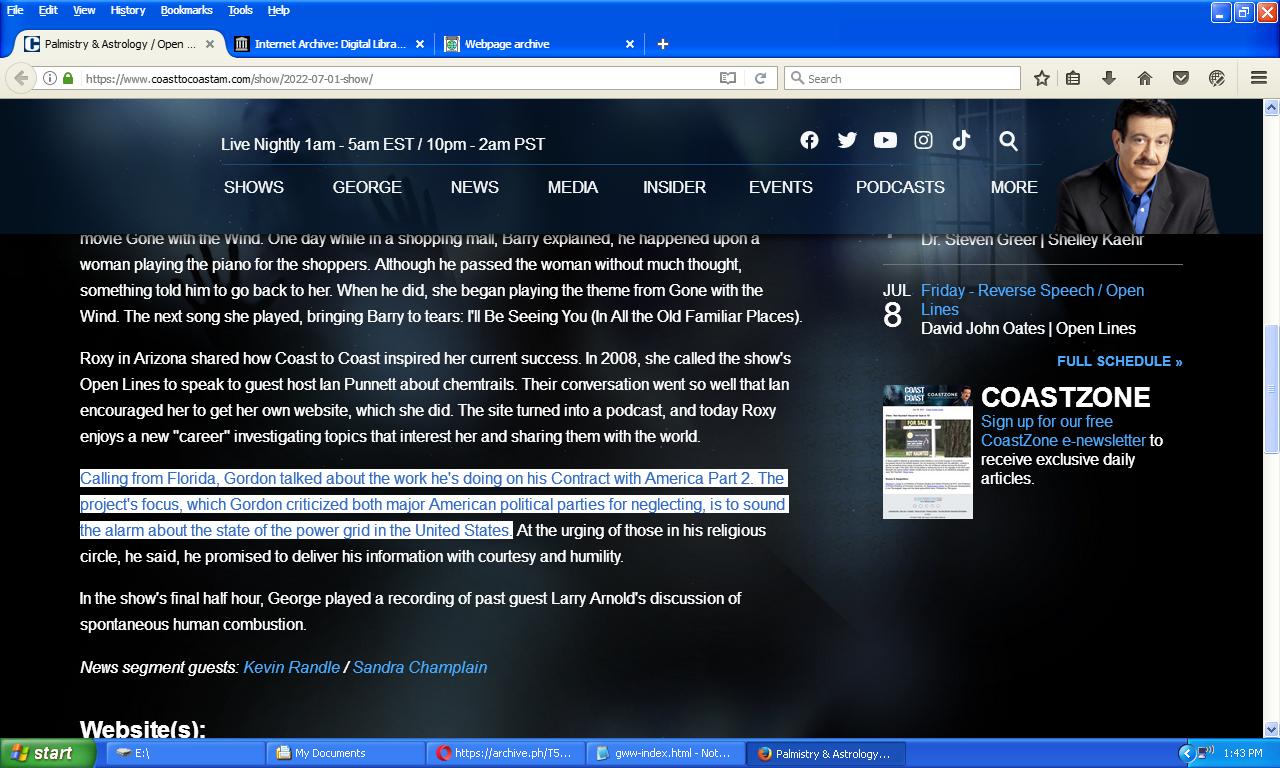Open the Pocket icon in toolbar
Viewport: 1280px width, 768px height.
coord(1181,78)
